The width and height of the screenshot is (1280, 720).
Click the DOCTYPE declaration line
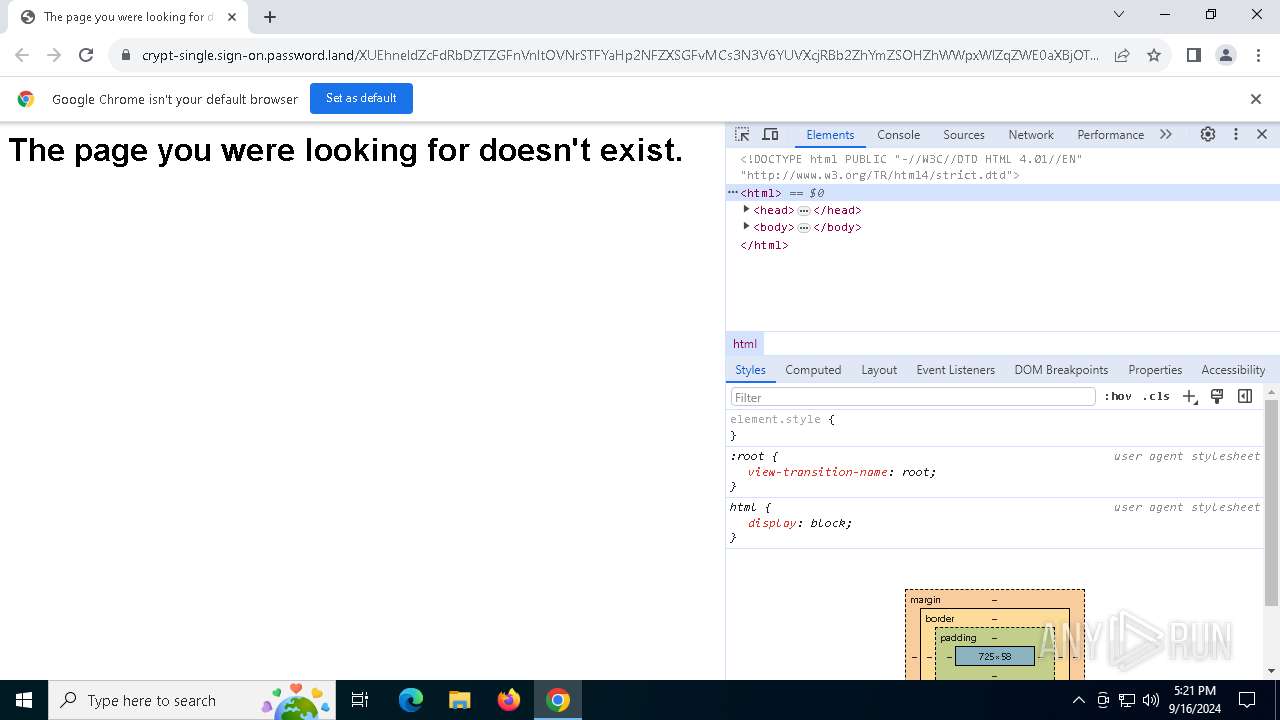(x=911, y=167)
